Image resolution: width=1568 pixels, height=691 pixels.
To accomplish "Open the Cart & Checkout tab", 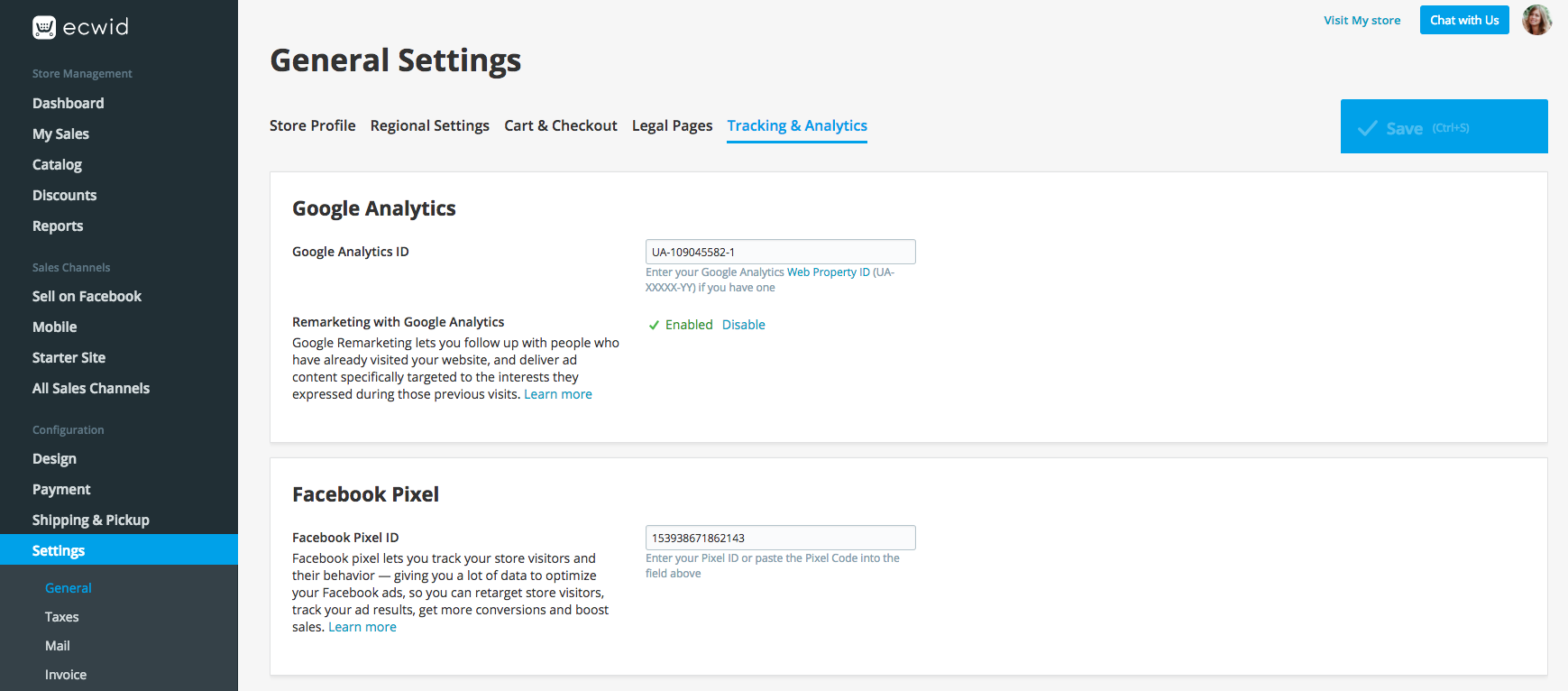I will pos(561,125).
